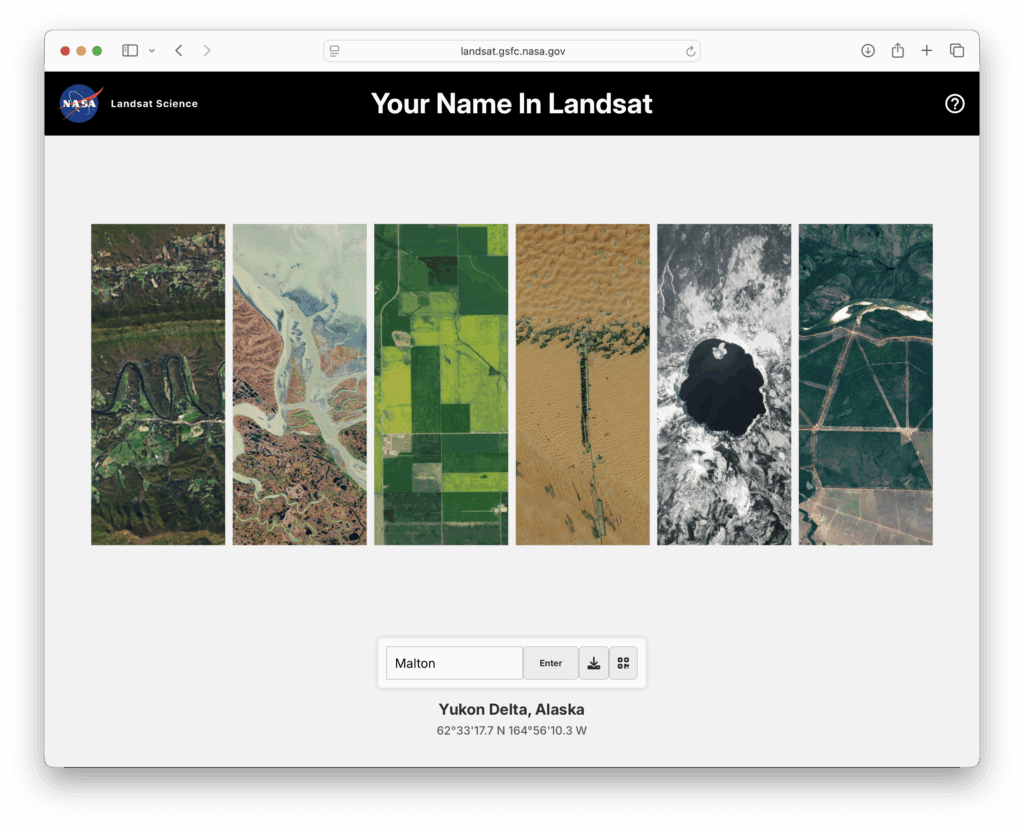Show tab overview icon
Viewport: 1024px width, 826px height.
coord(957,50)
